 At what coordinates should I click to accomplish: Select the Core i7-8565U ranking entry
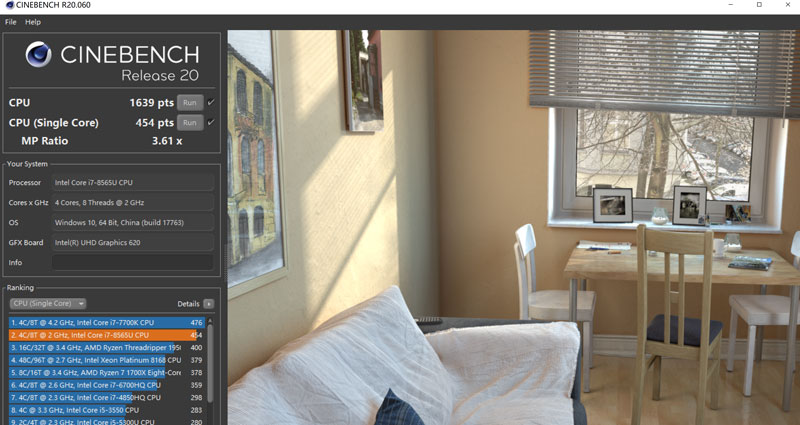tap(107, 335)
